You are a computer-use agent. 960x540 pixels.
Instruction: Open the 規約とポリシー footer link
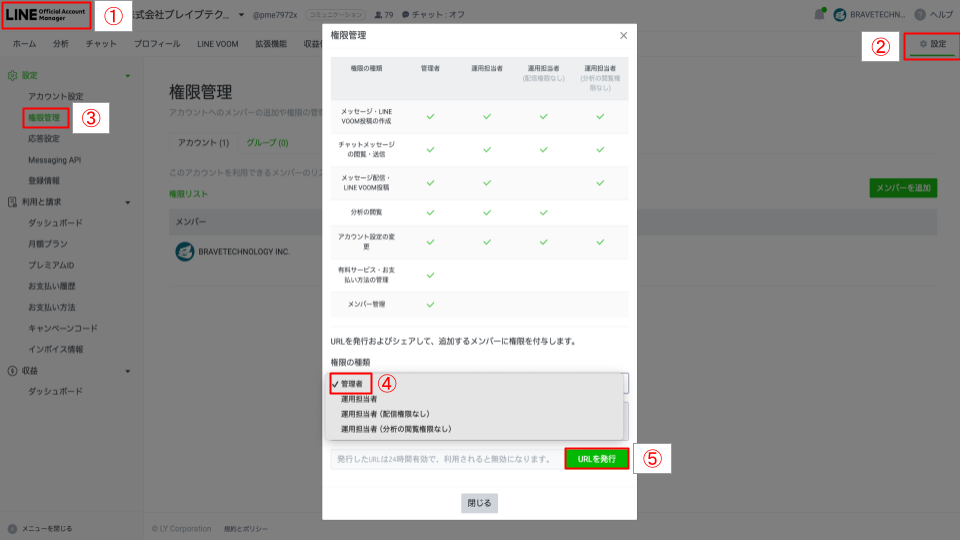[246, 529]
